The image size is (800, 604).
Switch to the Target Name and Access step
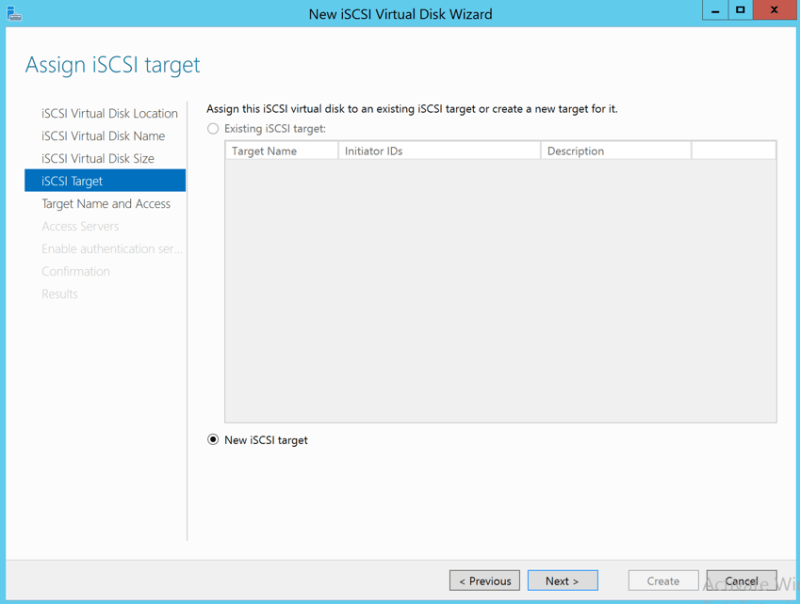(x=106, y=204)
